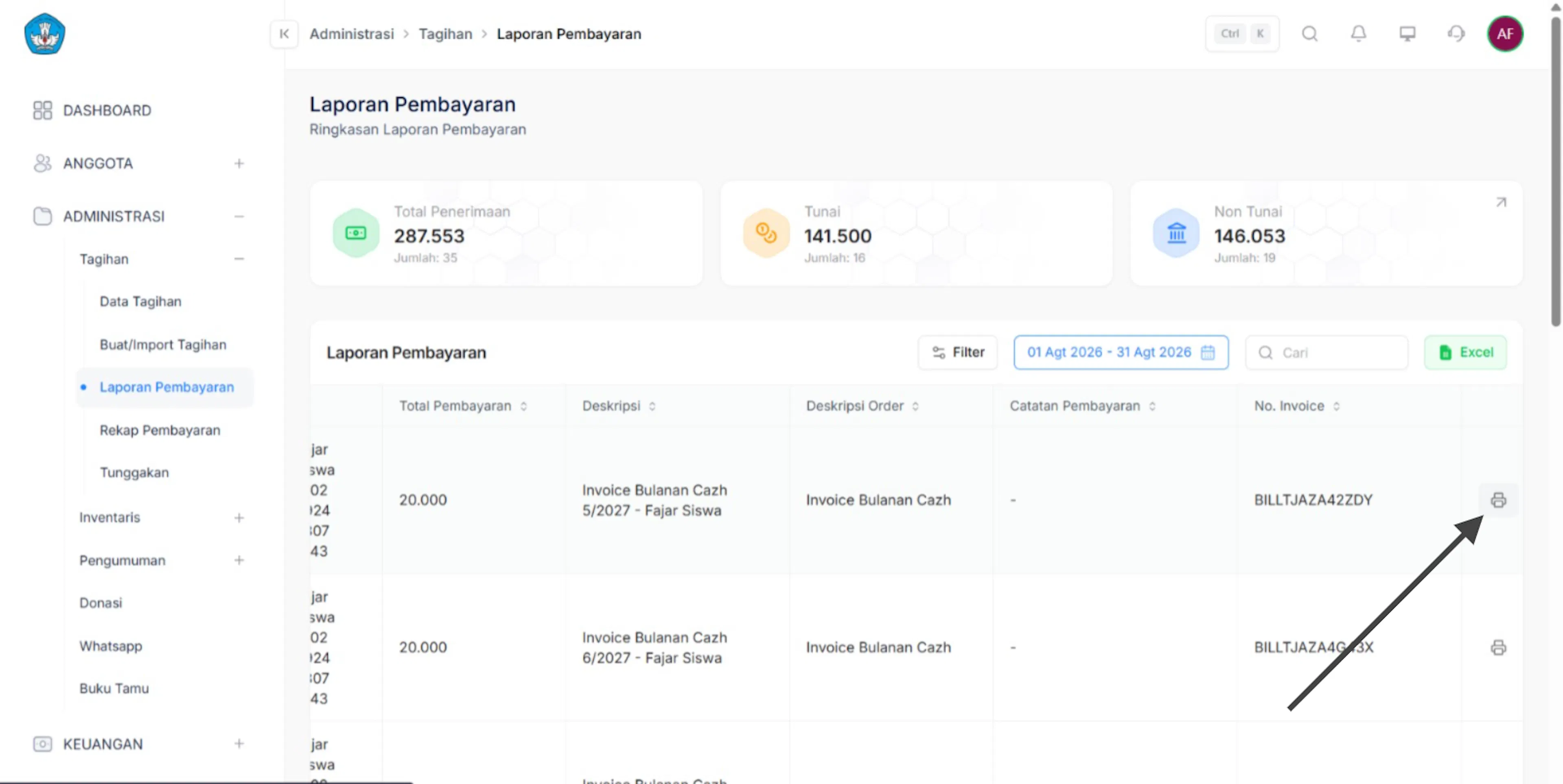
Task: Click invoice number BILLTJAZA42ZDY
Action: point(1313,500)
